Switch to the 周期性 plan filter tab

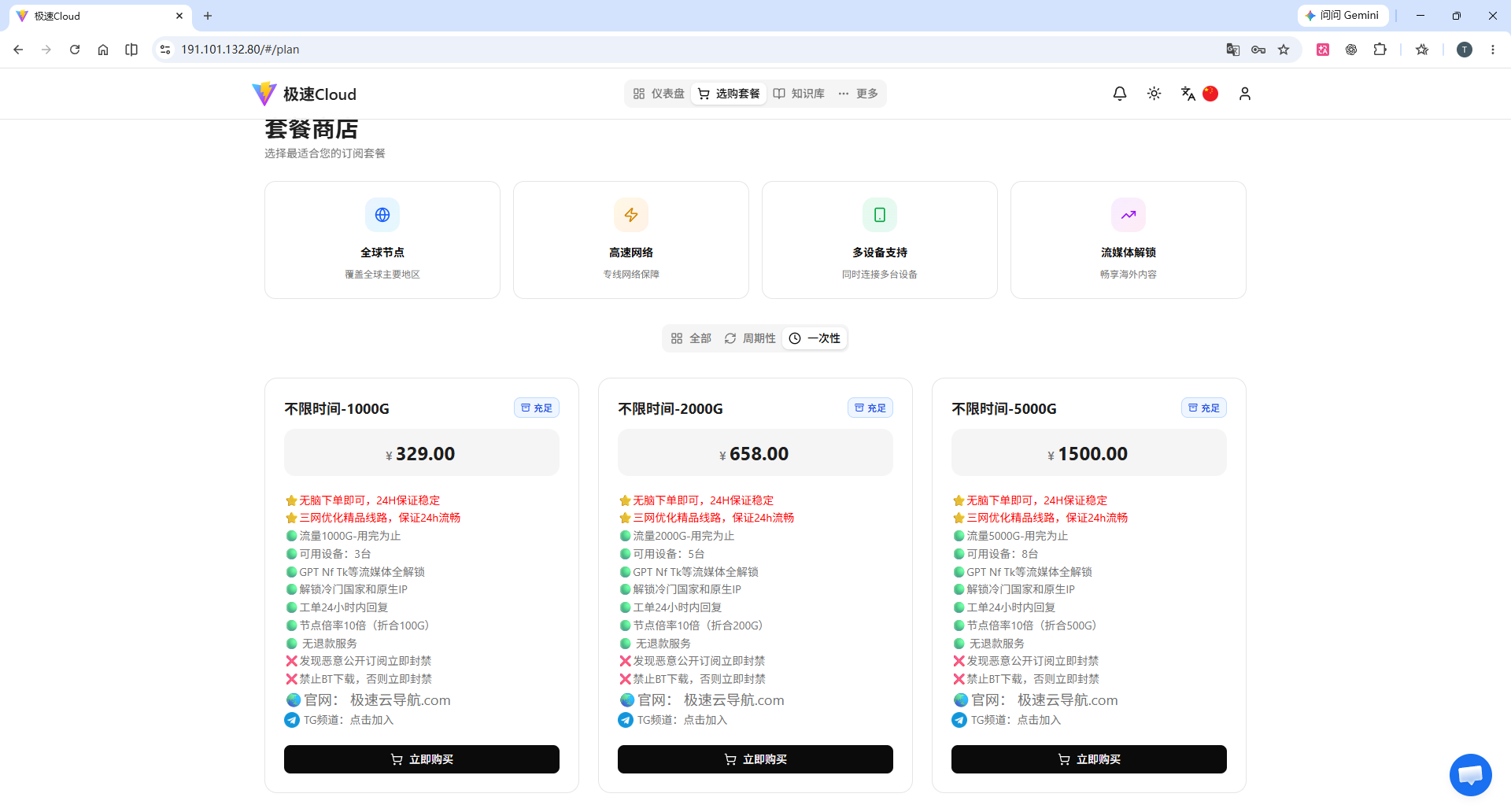pyautogui.click(x=750, y=338)
